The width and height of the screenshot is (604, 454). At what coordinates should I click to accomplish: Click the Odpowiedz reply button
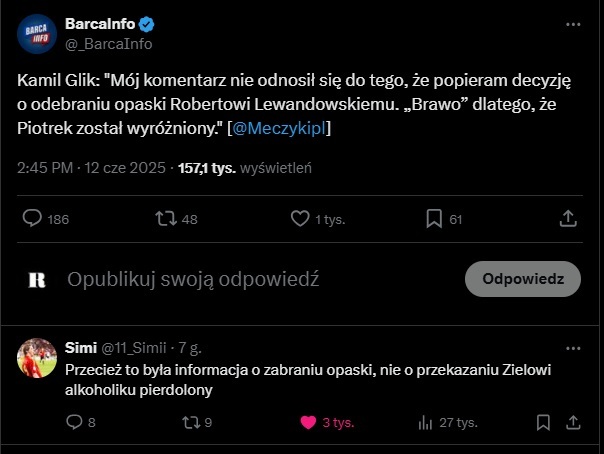(523, 280)
